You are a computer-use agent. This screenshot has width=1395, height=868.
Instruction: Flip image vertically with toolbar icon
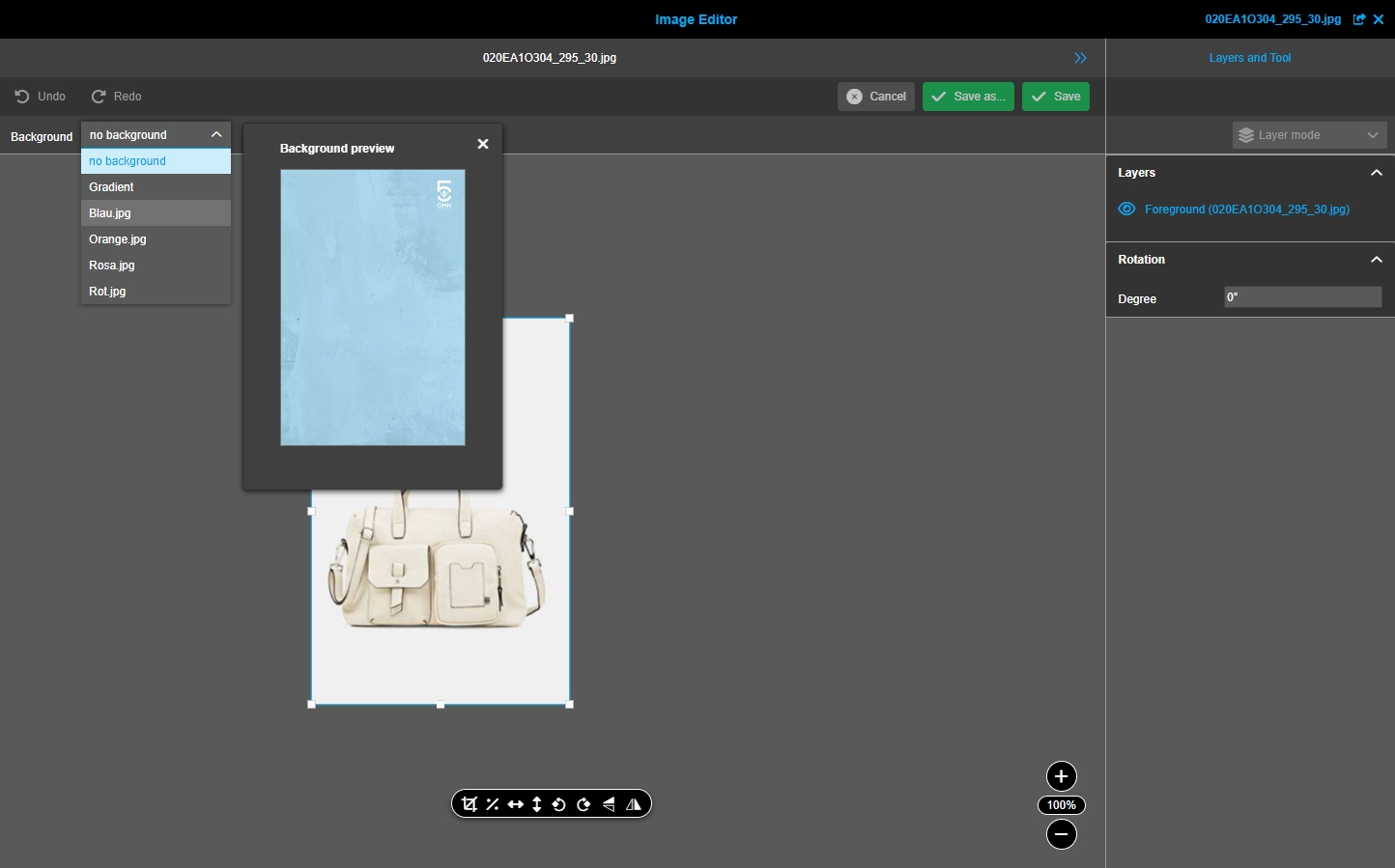[609, 804]
